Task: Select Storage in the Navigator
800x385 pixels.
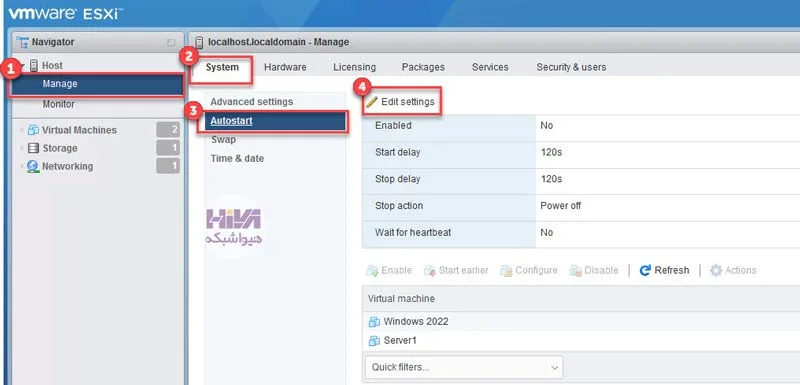Action: pos(60,148)
